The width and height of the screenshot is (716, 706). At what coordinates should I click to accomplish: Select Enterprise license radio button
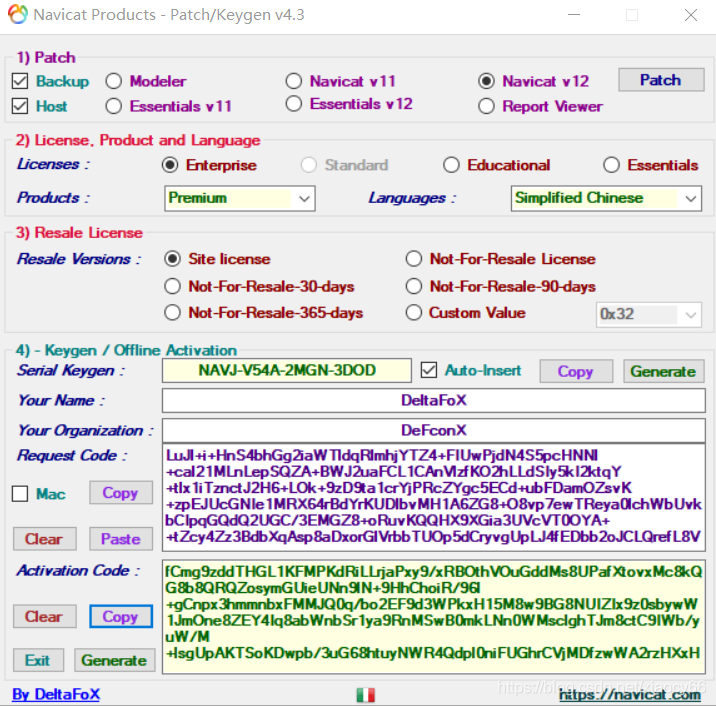coord(170,165)
